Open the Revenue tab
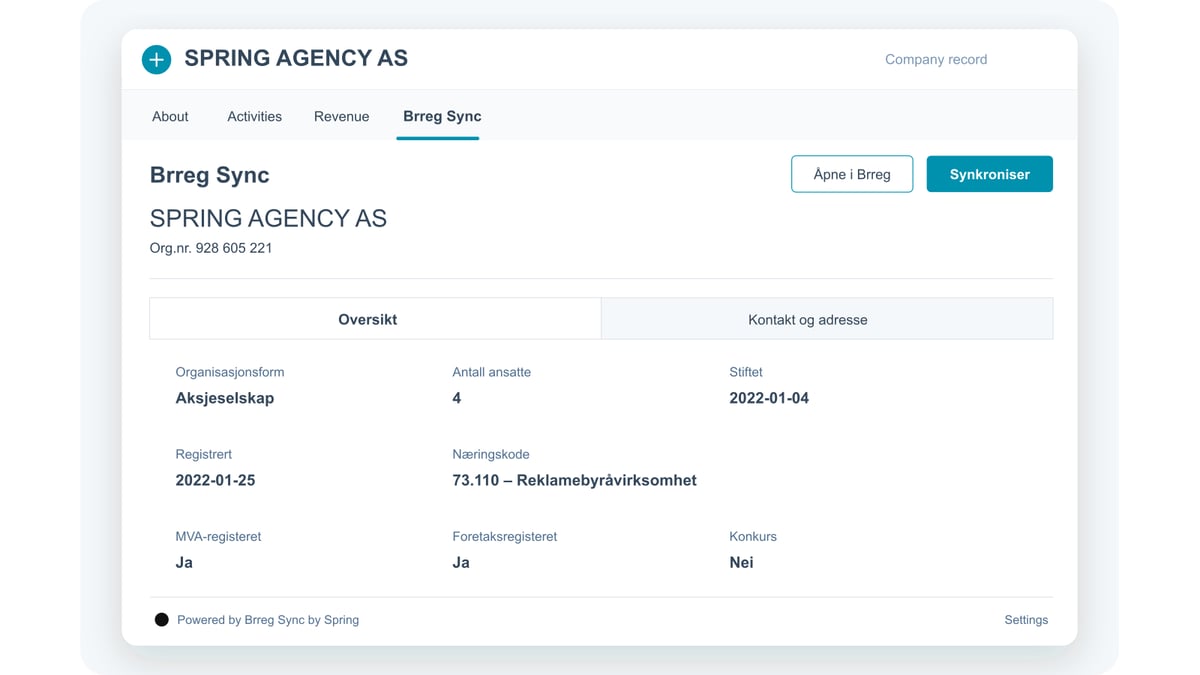Viewport: 1200px width, 675px height. click(341, 116)
